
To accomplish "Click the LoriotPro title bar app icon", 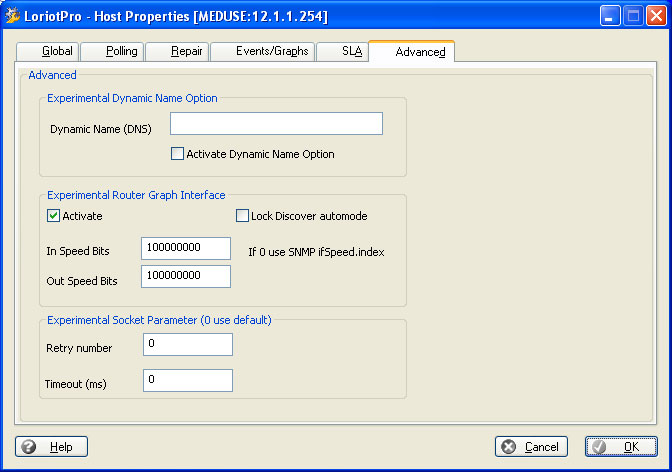I will (13, 15).
